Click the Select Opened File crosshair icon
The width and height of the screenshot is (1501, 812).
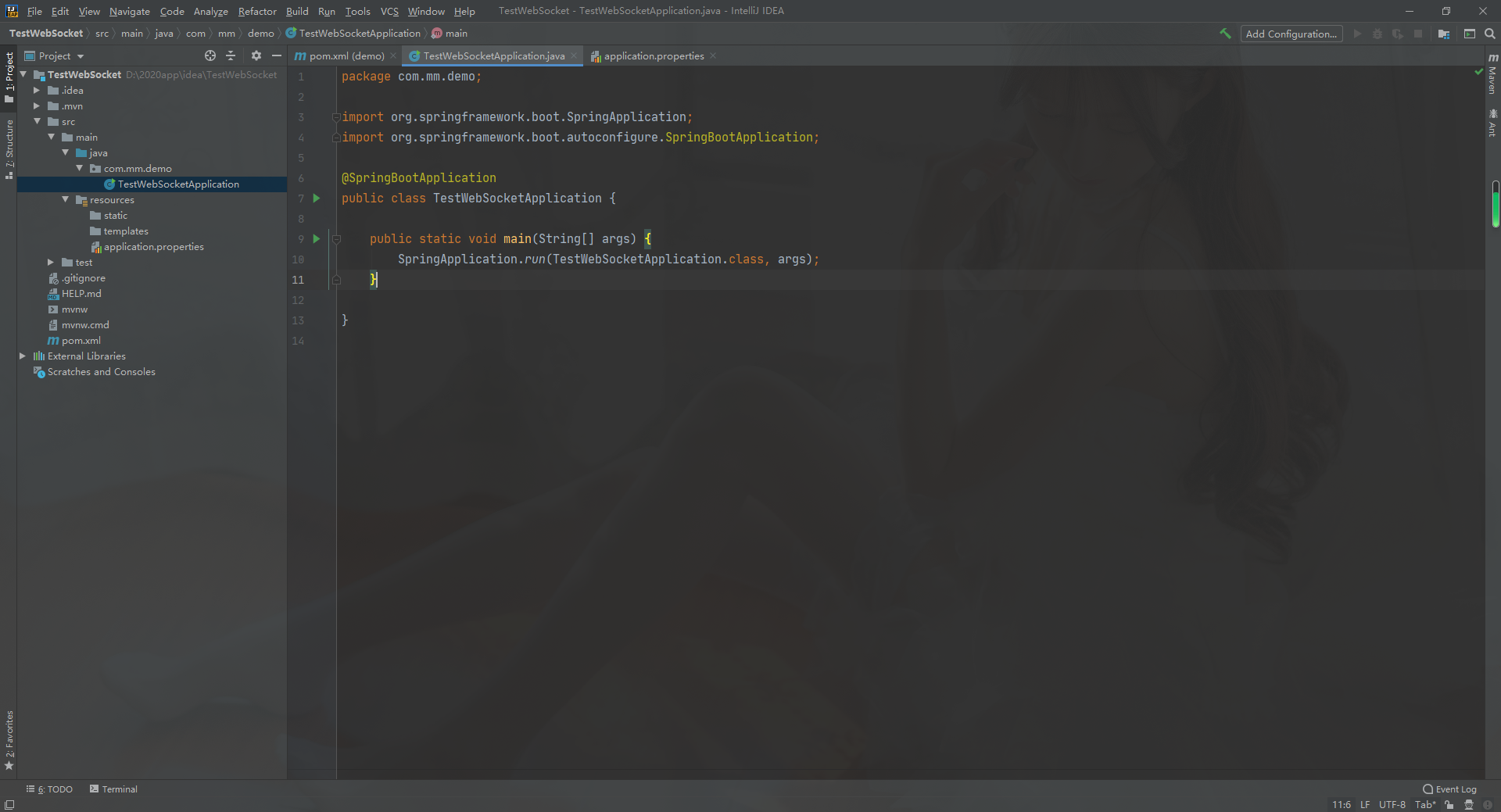(210, 55)
